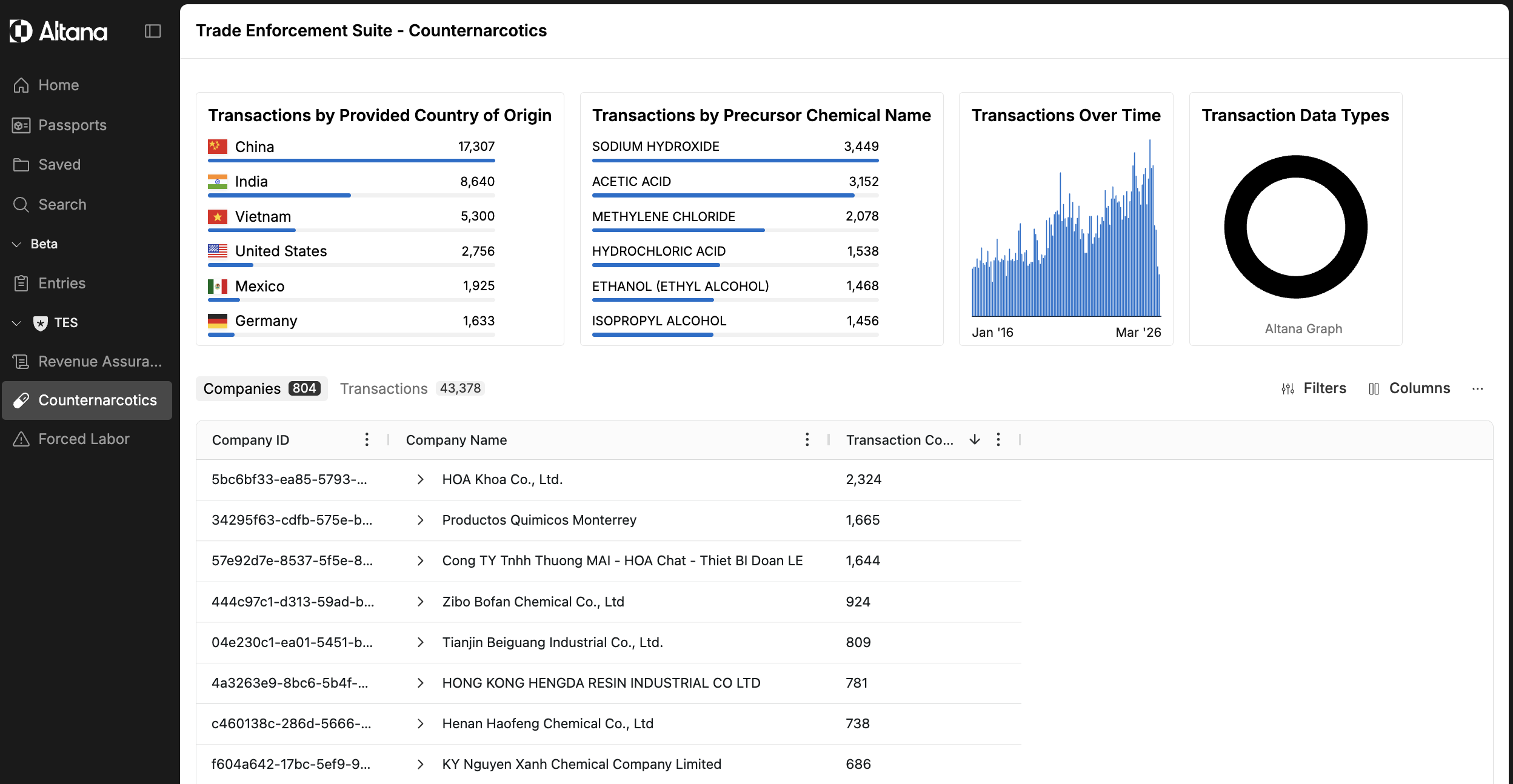Expand HOA Khoa Co., Ltd. row
The image size is (1513, 784).
(x=420, y=480)
